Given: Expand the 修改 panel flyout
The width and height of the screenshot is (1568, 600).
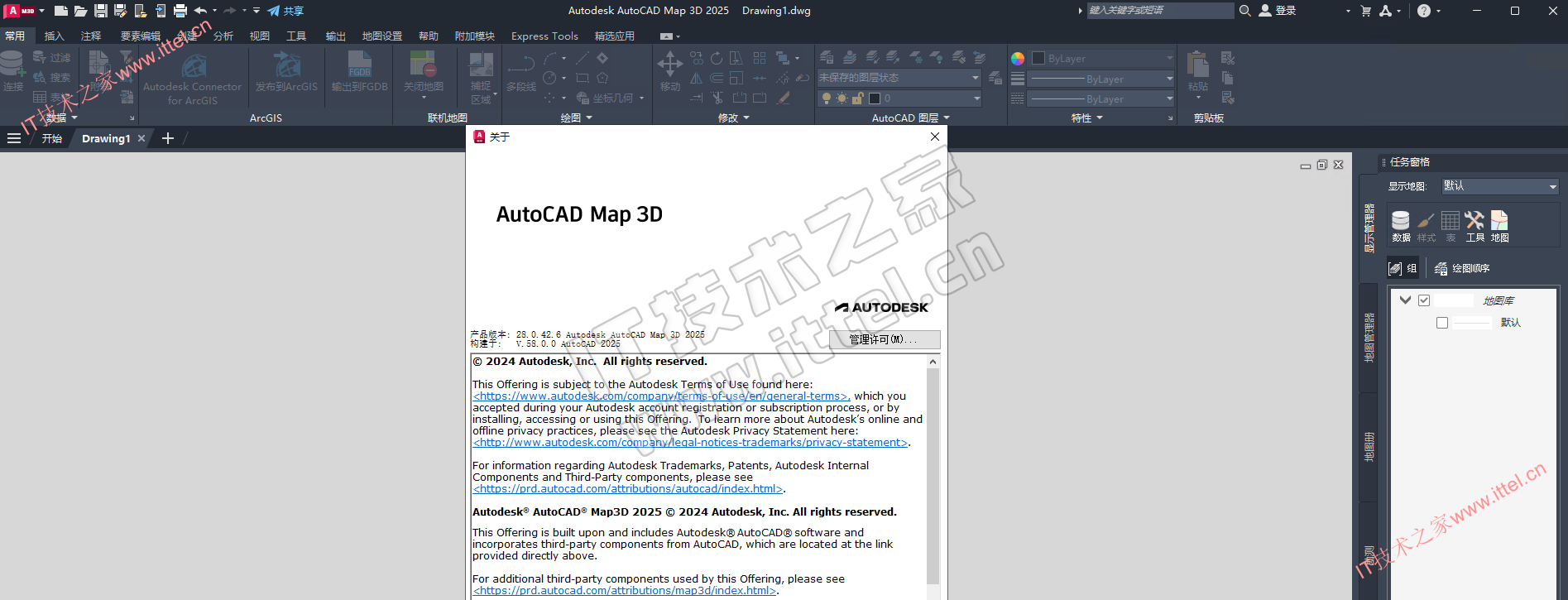Looking at the screenshot, I should (x=733, y=118).
